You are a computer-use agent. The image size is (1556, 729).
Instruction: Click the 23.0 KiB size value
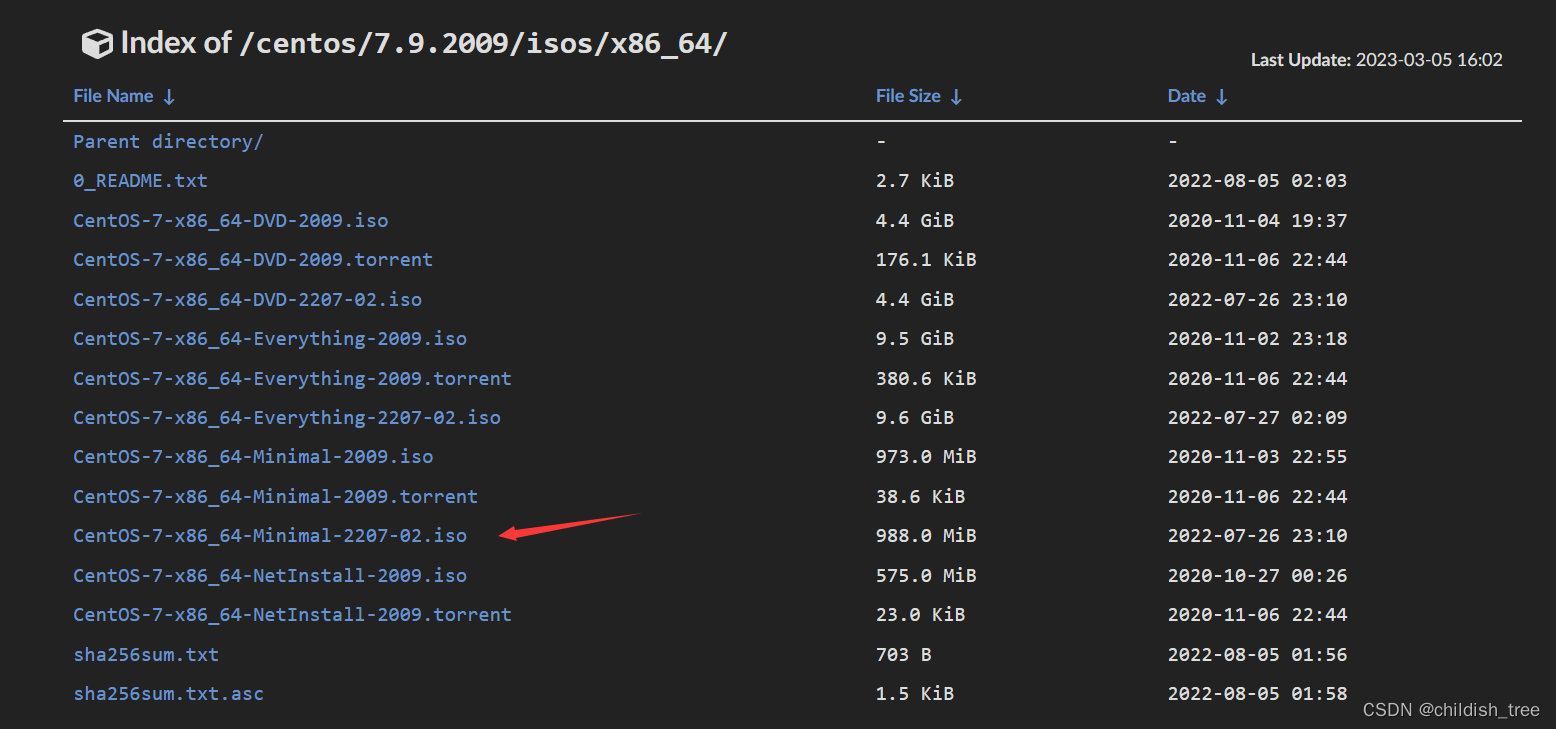pos(921,615)
